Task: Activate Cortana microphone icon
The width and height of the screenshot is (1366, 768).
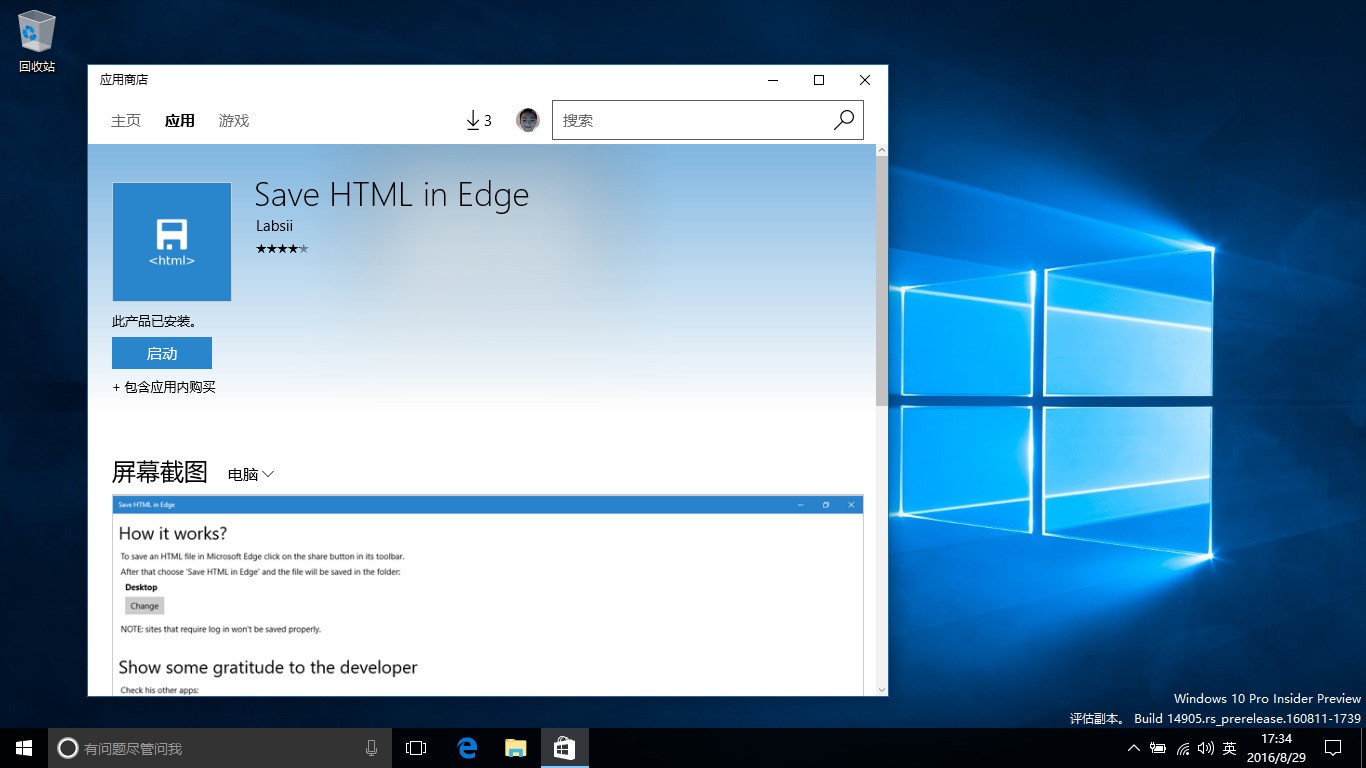Action: coord(371,748)
